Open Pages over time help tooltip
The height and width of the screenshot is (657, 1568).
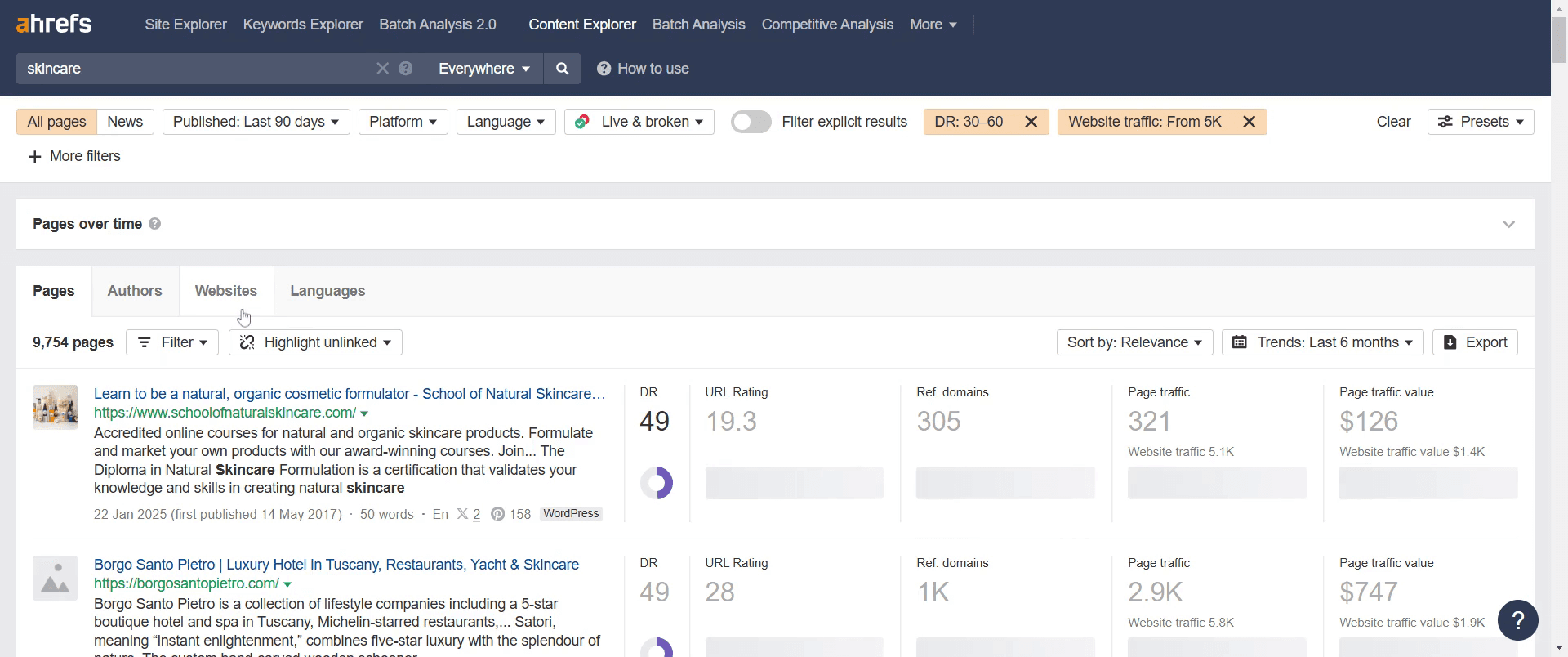pyautogui.click(x=154, y=224)
